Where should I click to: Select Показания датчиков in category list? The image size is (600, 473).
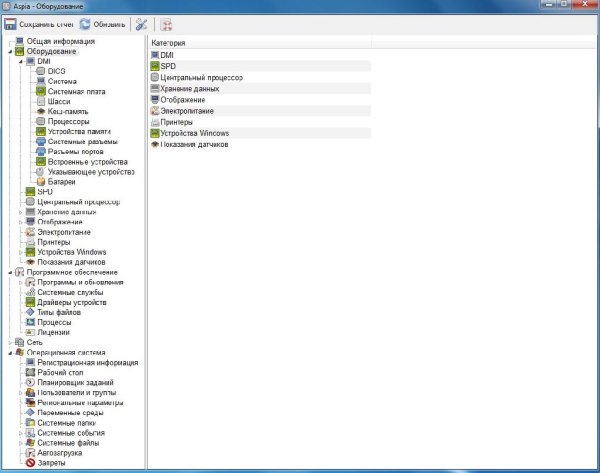[260, 144]
